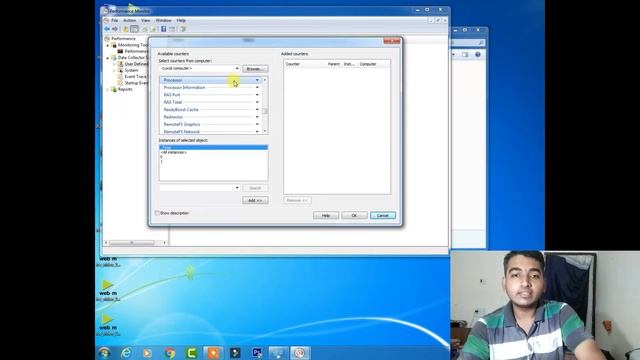The width and height of the screenshot is (640, 360).
Task: Toggle the Show/Hide Console Tree toolbar icon
Action: 134,29
